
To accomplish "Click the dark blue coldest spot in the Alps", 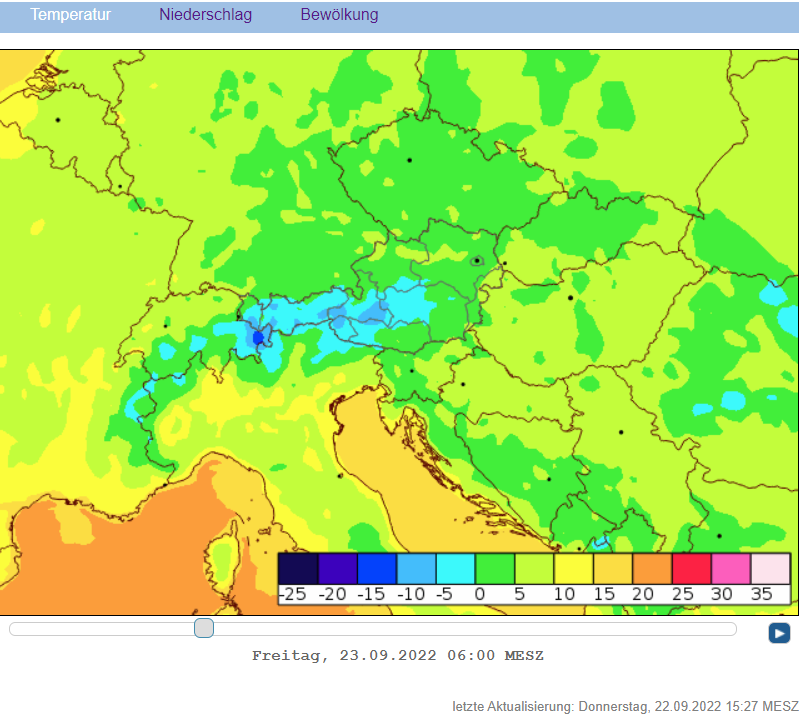I will click(258, 338).
